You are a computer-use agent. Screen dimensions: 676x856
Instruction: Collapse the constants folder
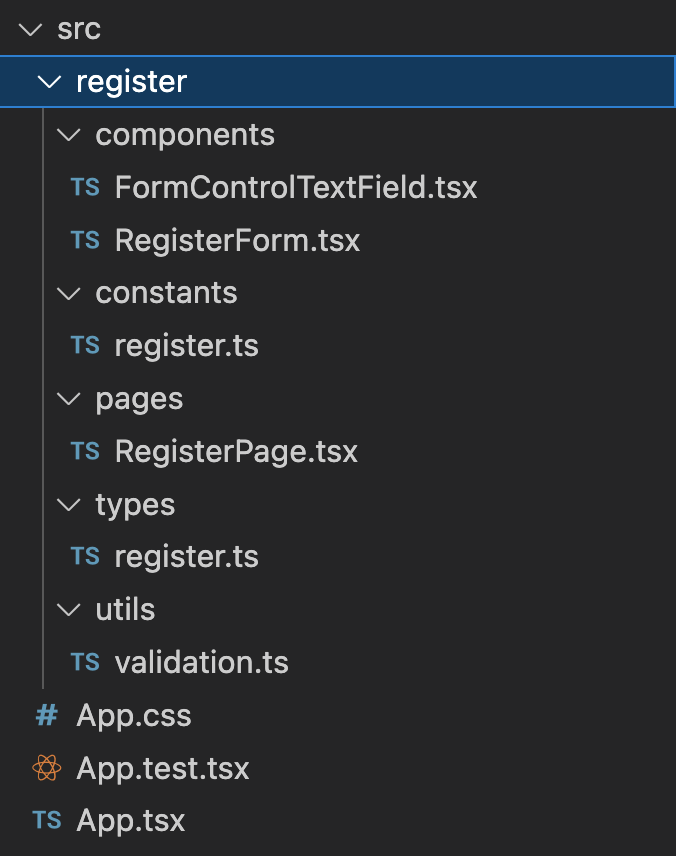click(x=68, y=292)
